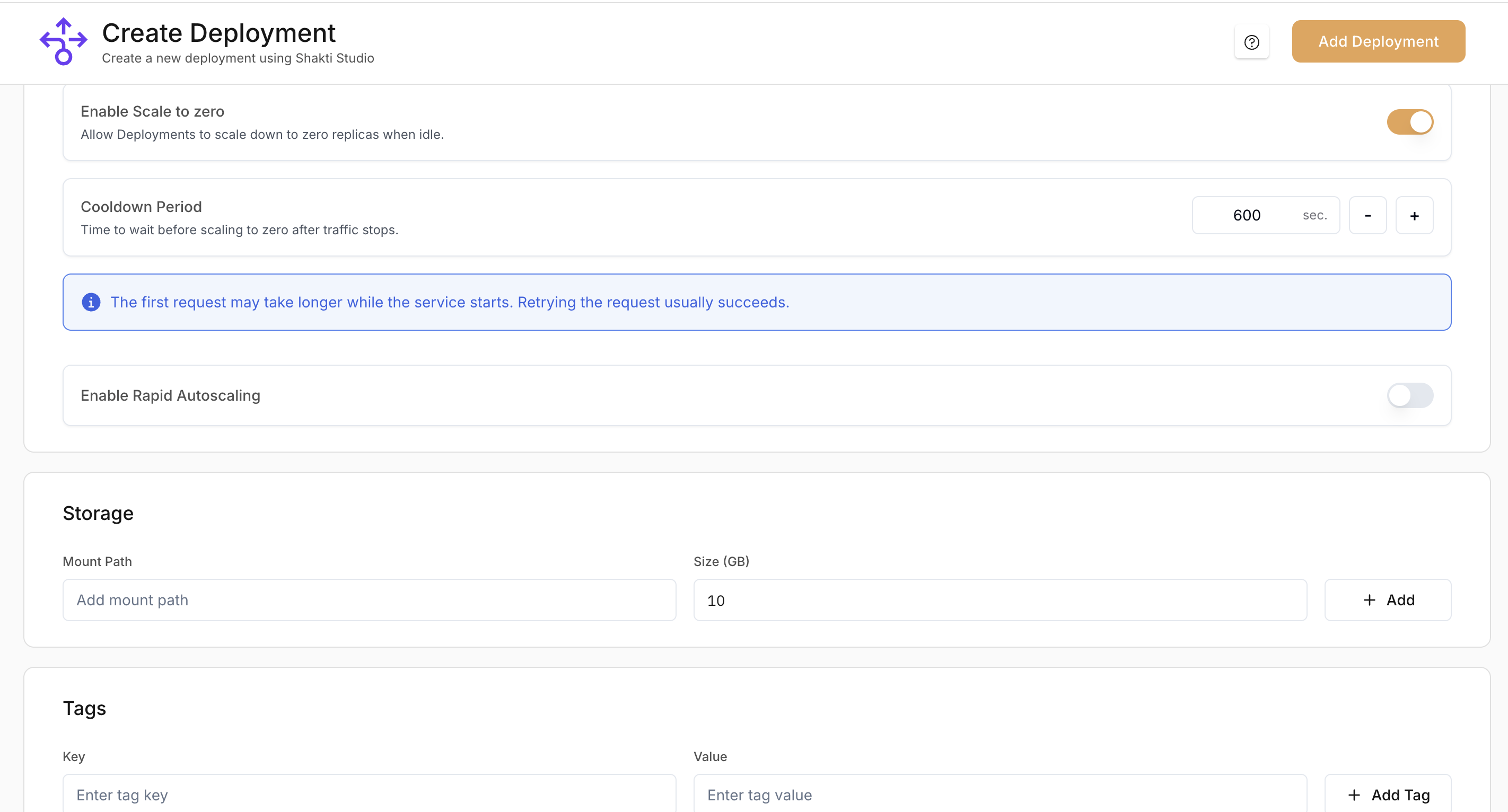Click the first request info banner text

click(x=450, y=302)
